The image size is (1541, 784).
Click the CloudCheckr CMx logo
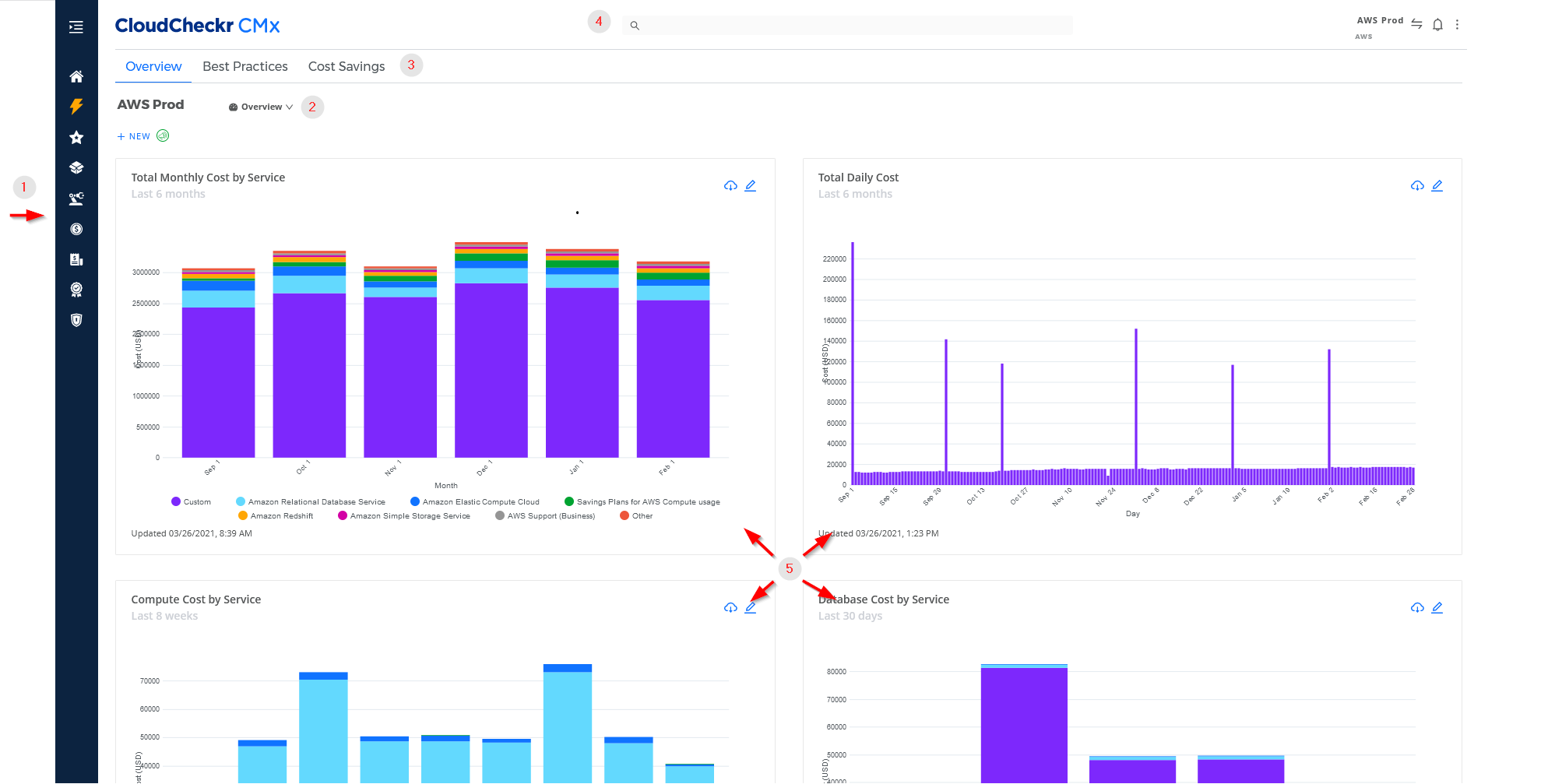[197, 26]
